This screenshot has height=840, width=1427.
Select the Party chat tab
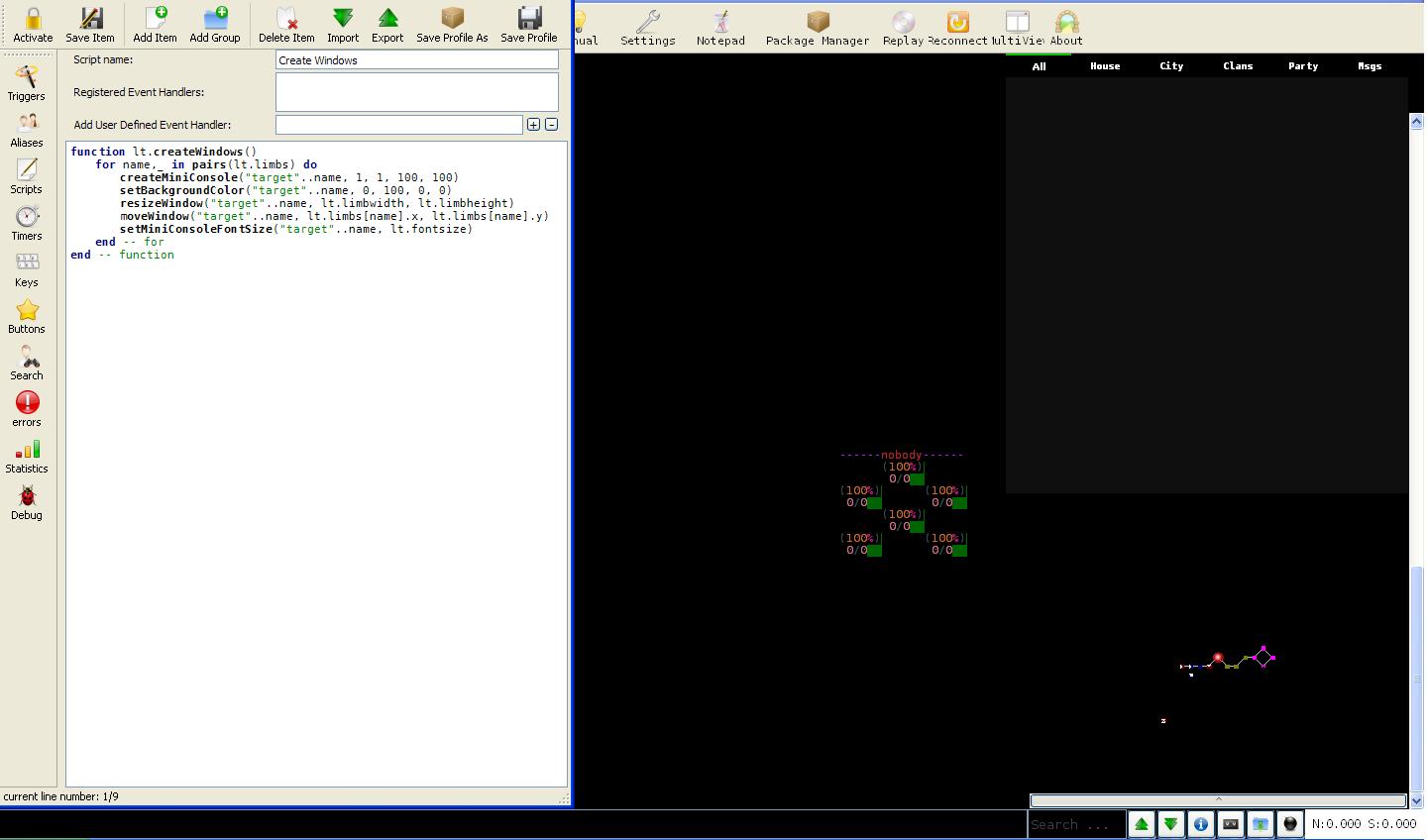pyautogui.click(x=1303, y=66)
